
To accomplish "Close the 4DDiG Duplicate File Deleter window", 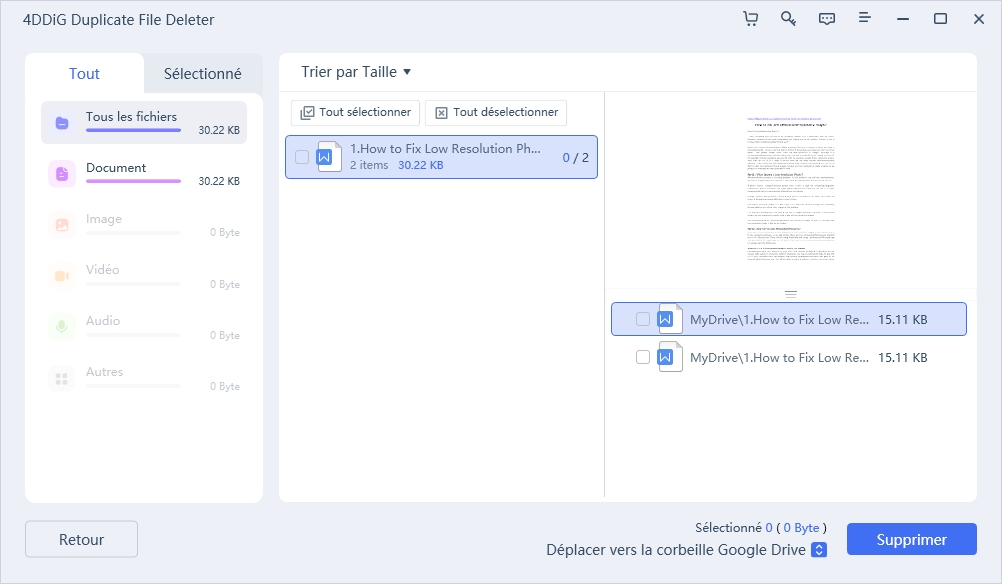I will coord(978,19).
